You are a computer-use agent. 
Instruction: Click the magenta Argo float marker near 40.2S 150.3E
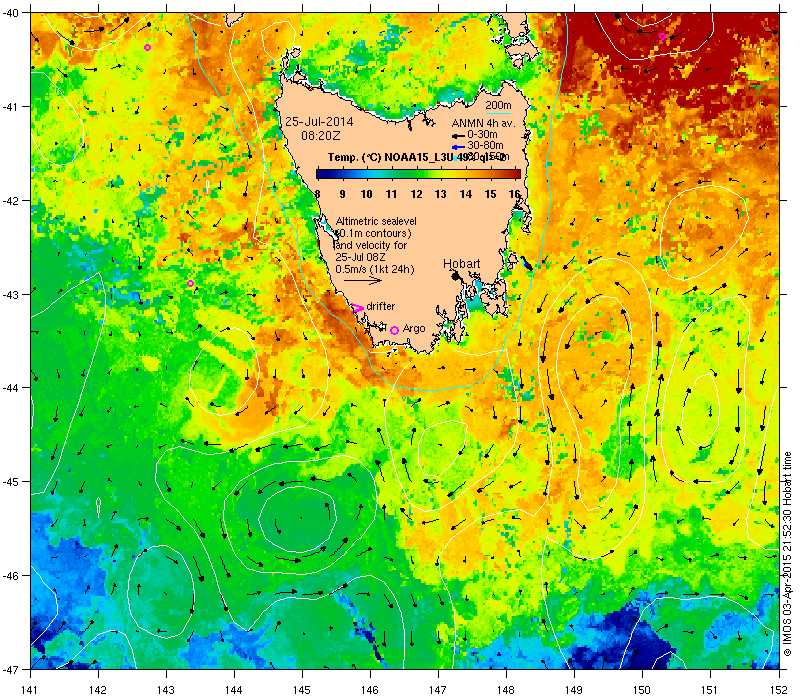(x=662, y=36)
